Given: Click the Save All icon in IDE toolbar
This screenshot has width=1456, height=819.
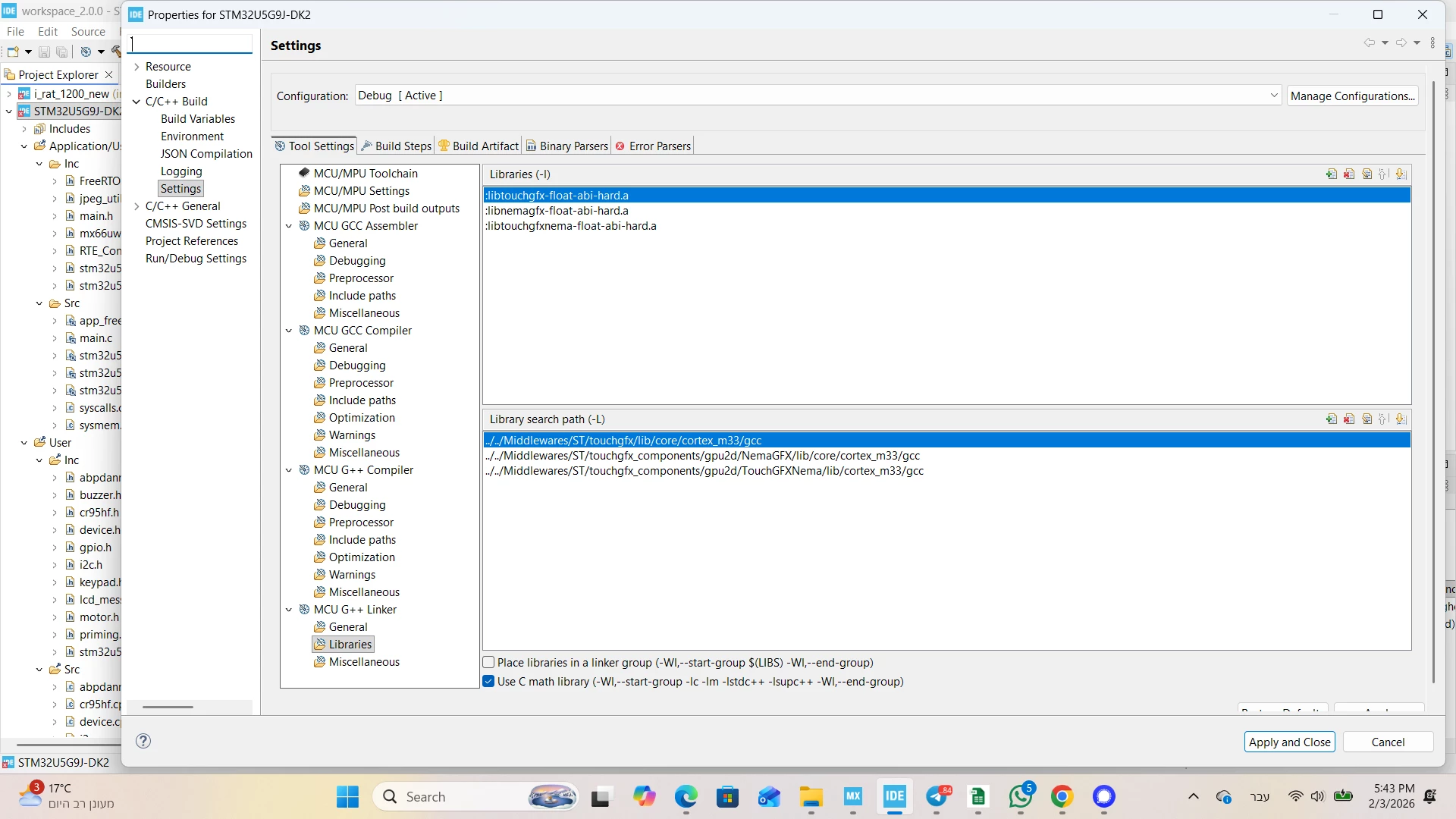Looking at the screenshot, I should point(62,52).
